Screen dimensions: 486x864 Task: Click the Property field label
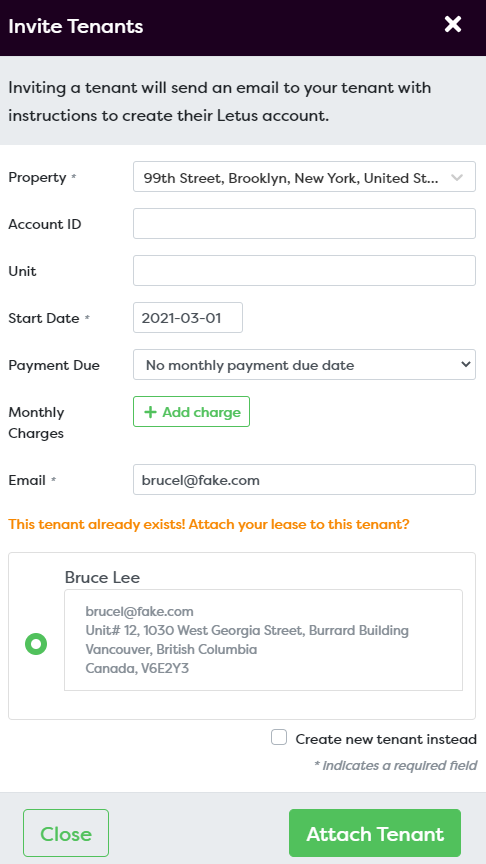pos(37,177)
